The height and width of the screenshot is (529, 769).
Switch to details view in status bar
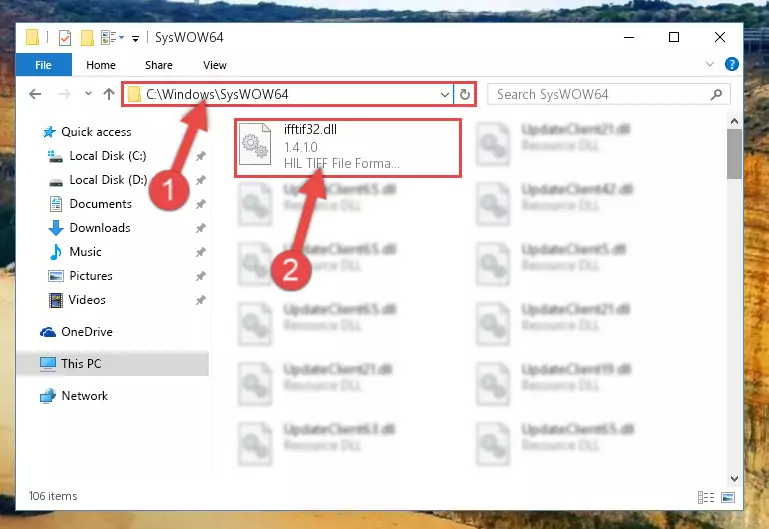coord(706,498)
